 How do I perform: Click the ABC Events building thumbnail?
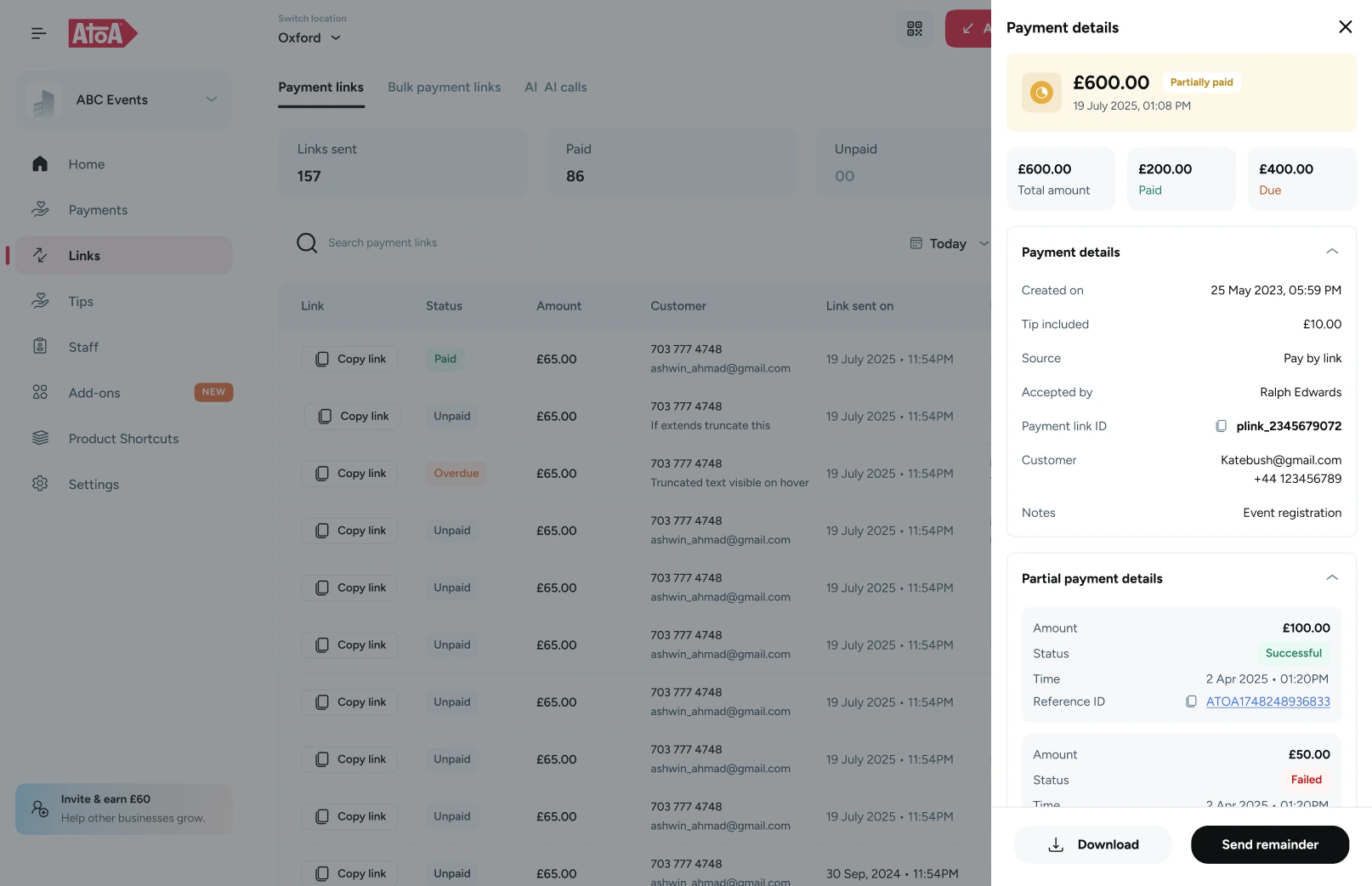(43, 100)
